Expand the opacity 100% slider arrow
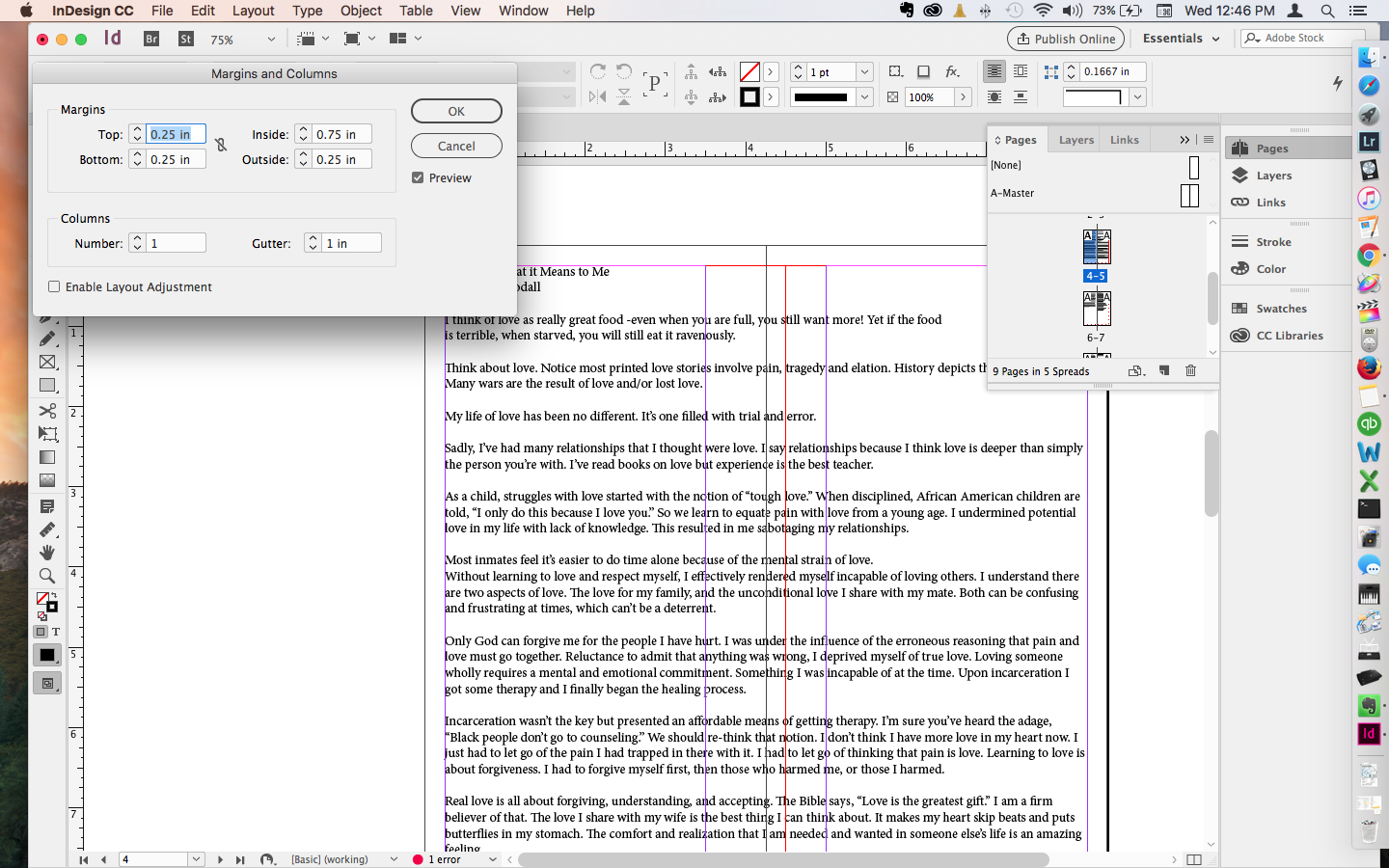 963,97
